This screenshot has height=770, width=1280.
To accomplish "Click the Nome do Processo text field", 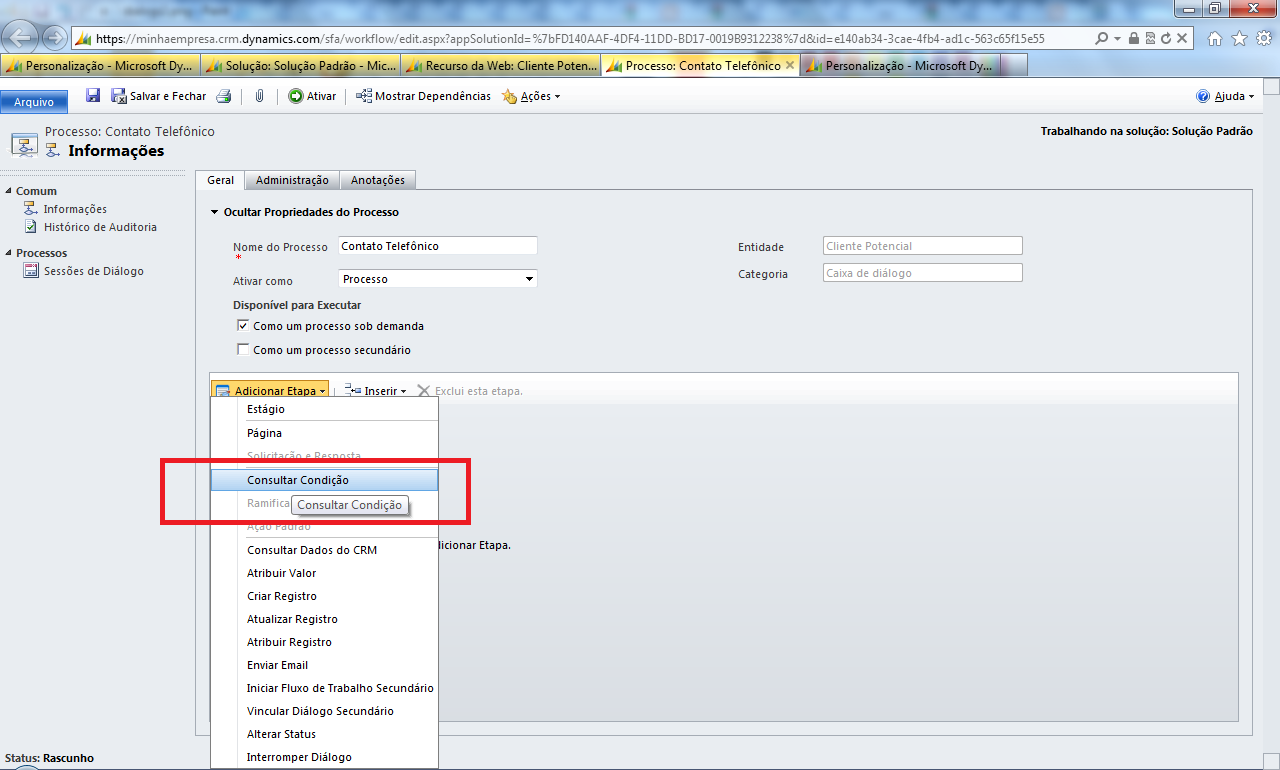I will (437, 246).
